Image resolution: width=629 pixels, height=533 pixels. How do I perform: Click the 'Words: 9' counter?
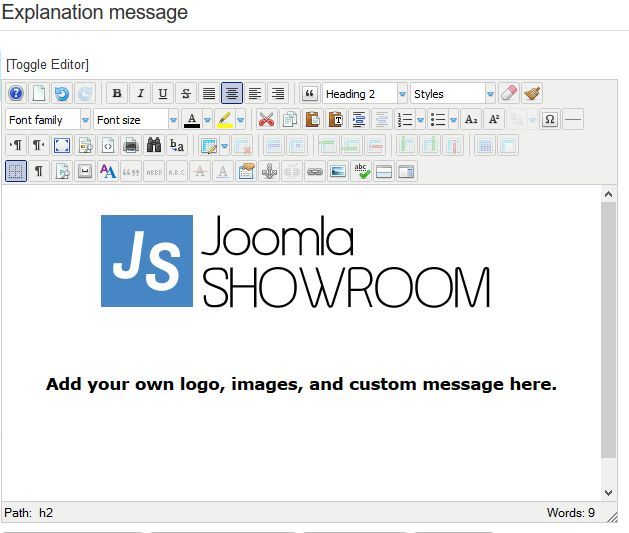pyautogui.click(x=570, y=513)
